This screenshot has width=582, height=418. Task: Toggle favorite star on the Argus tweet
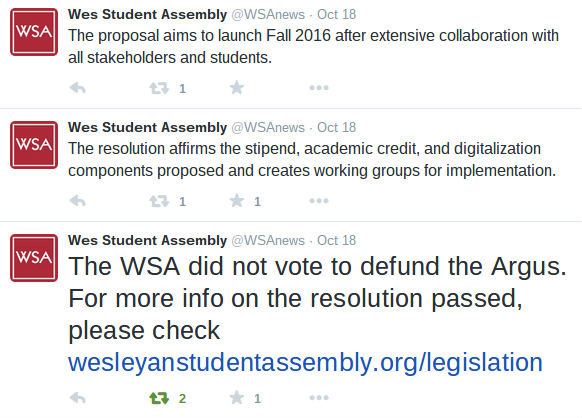point(236,398)
